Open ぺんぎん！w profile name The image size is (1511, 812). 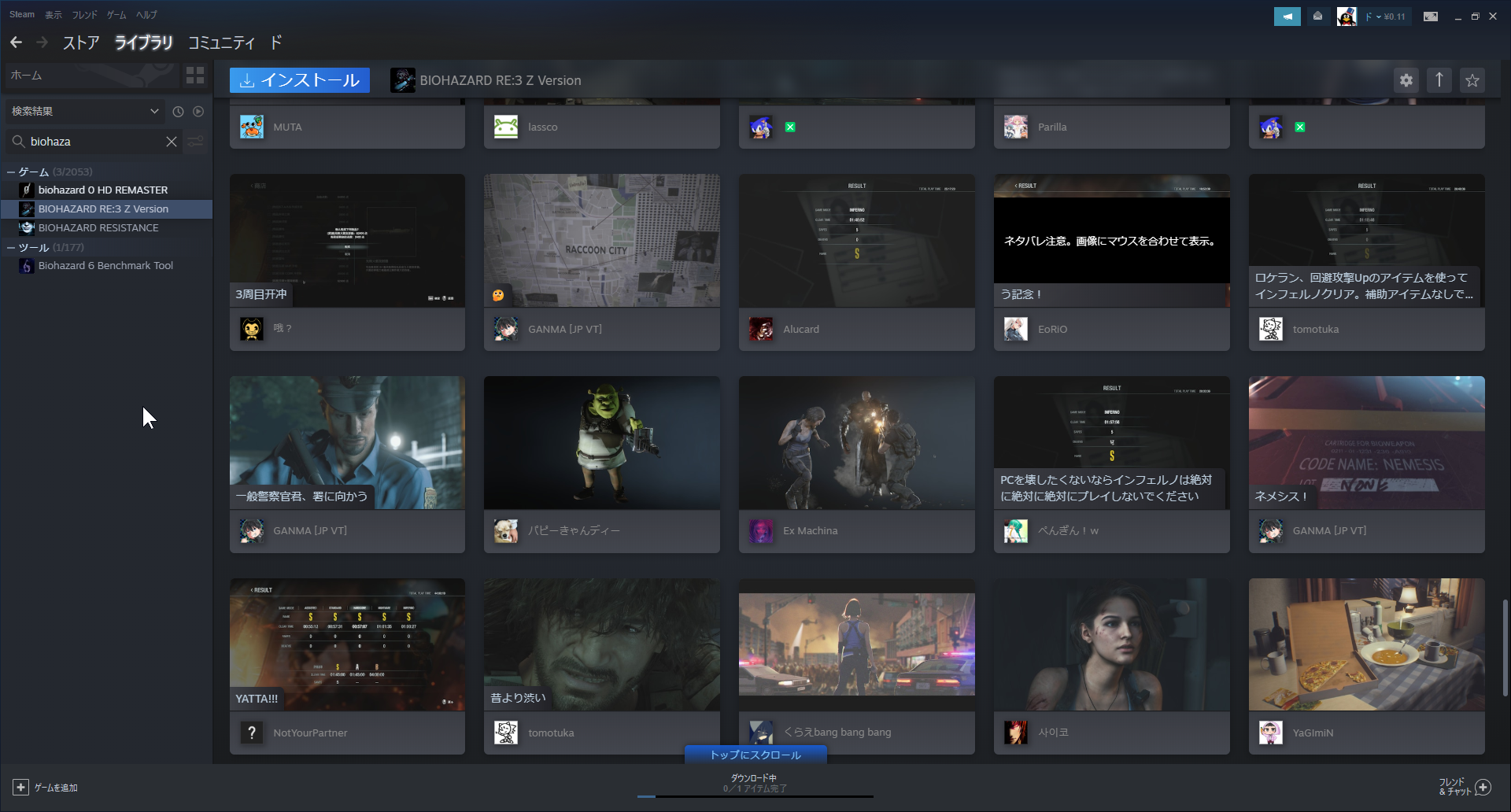point(1068,531)
